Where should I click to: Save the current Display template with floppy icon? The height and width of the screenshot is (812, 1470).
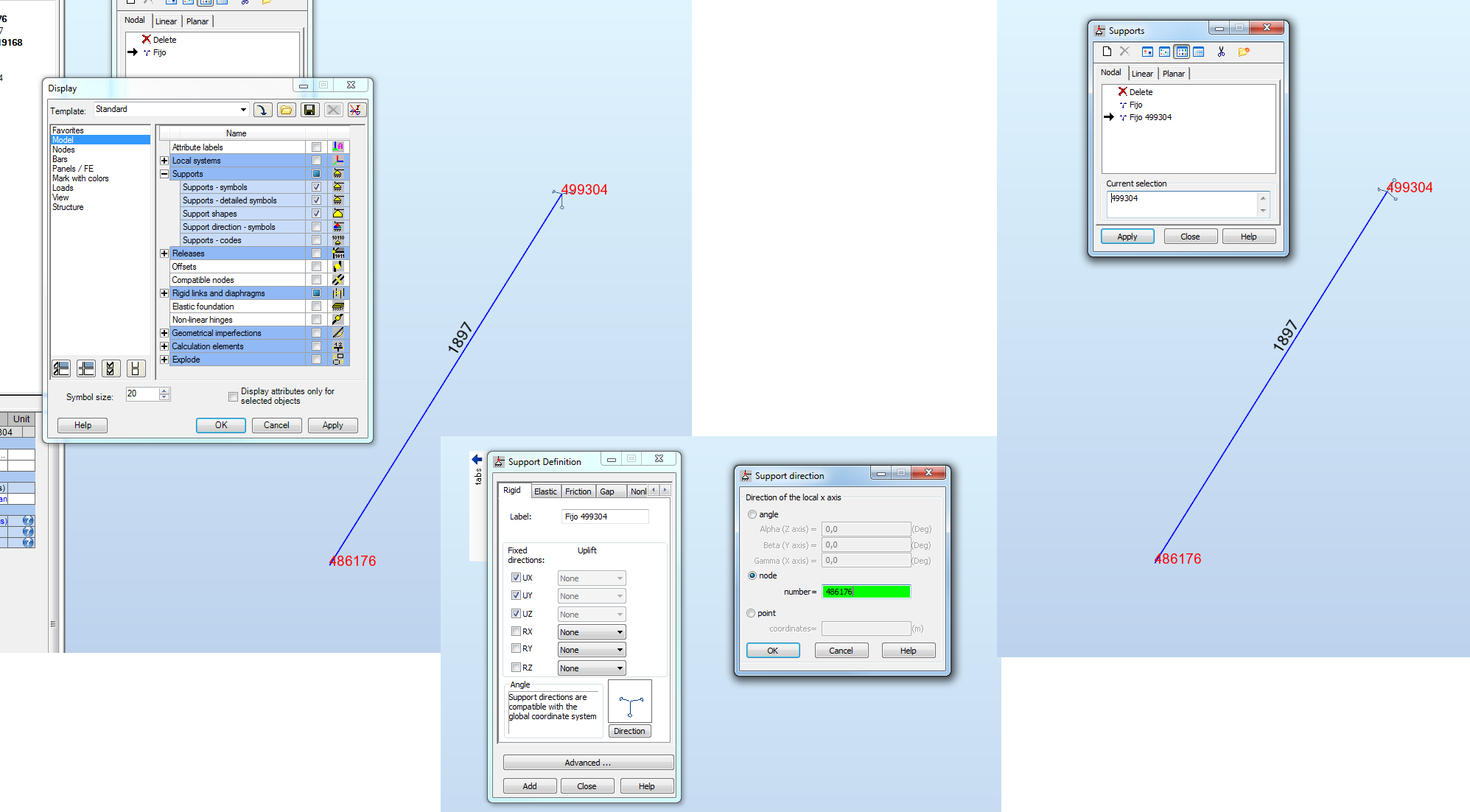coord(310,109)
